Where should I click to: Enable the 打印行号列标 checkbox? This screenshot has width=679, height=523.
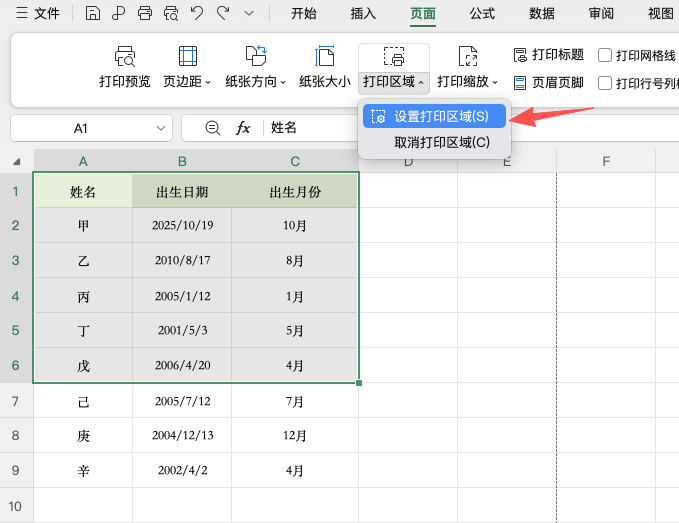(x=605, y=83)
